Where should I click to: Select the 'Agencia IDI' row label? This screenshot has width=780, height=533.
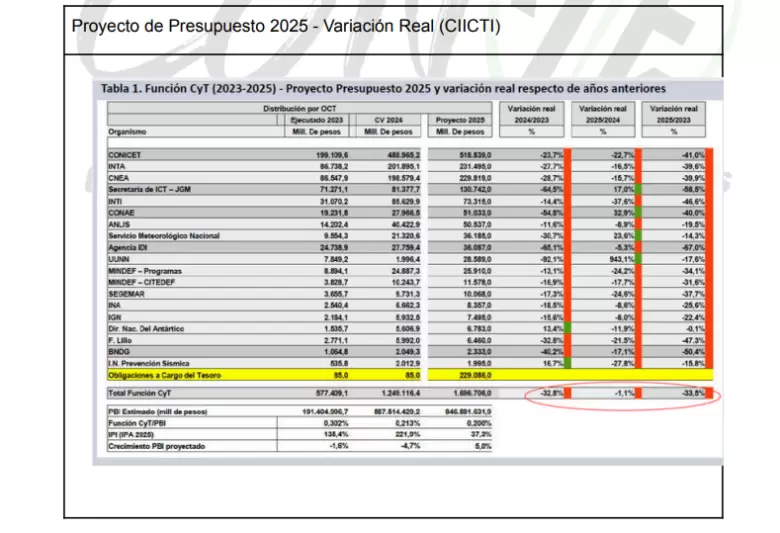(x=127, y=247)
